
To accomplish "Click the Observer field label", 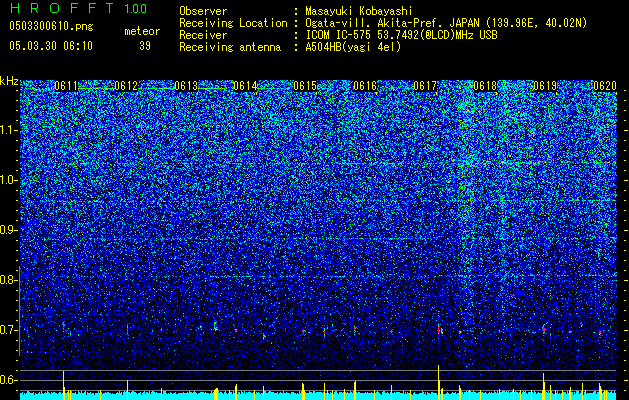I will tap(203, 12).
